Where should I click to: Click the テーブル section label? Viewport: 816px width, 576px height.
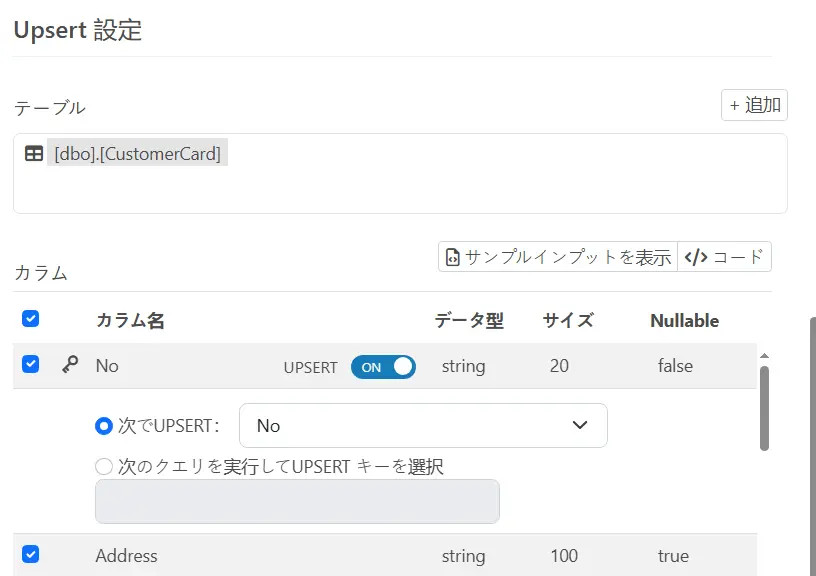(49, 108)
